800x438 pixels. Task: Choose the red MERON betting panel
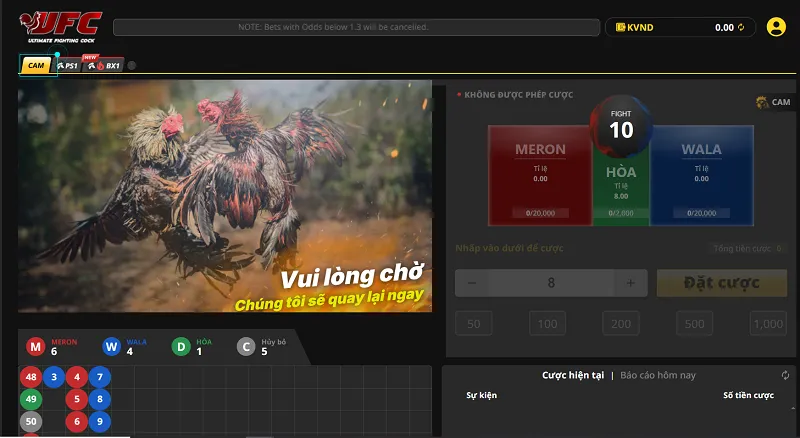pyautogui.click(x=540, y=175)
